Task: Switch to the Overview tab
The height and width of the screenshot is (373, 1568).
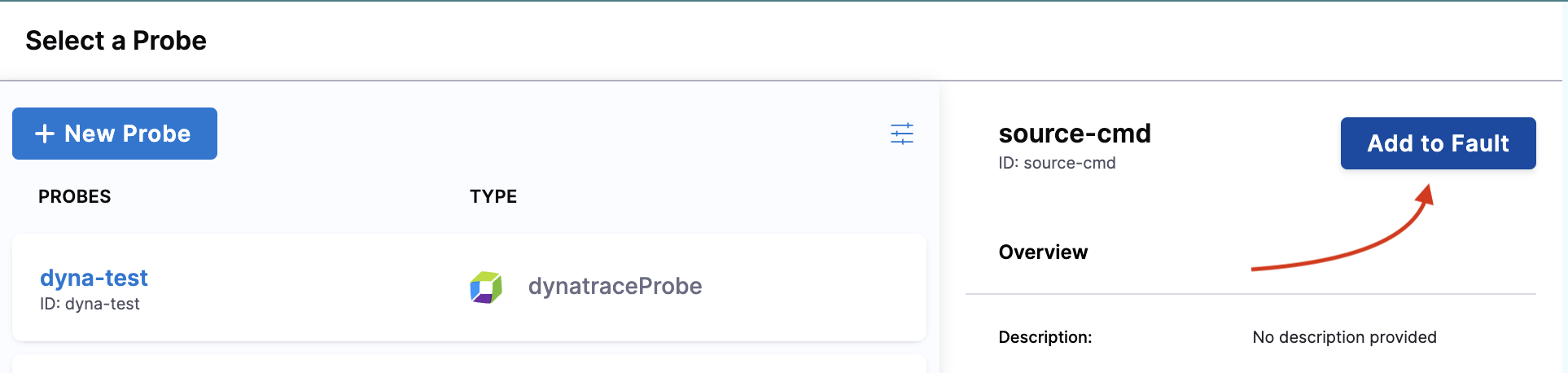Action: (1043, 252)
